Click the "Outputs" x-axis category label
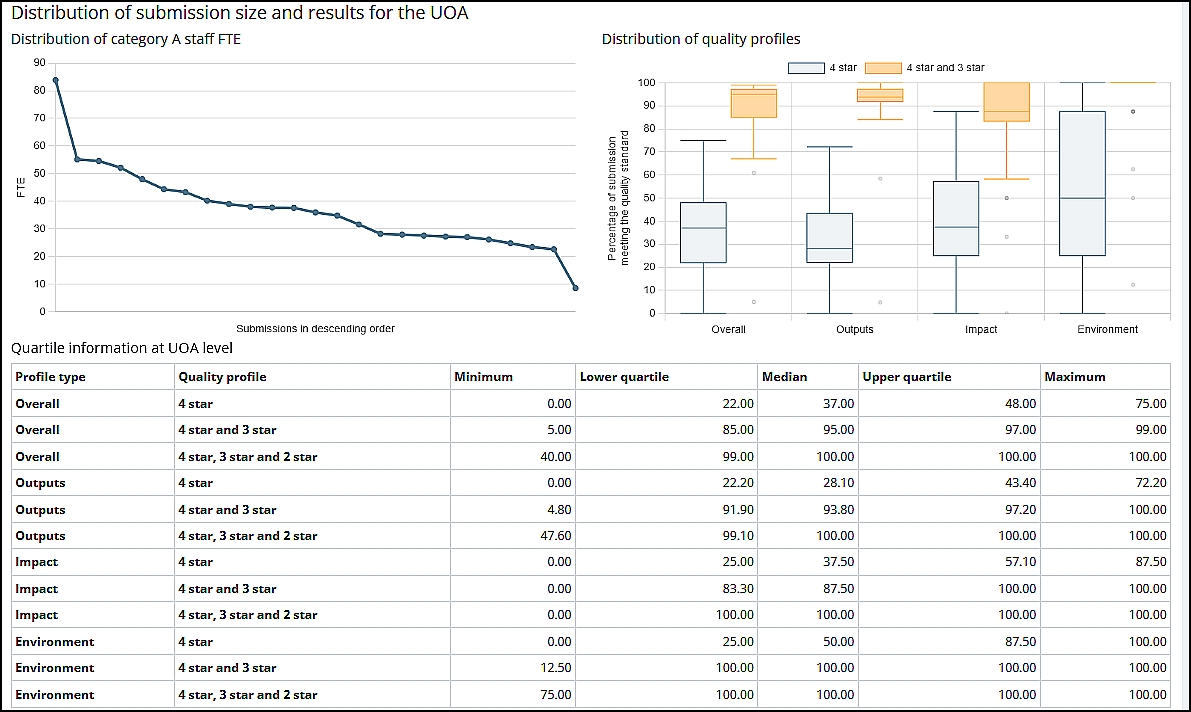The image size is (1191, 712). click(855, 329)
